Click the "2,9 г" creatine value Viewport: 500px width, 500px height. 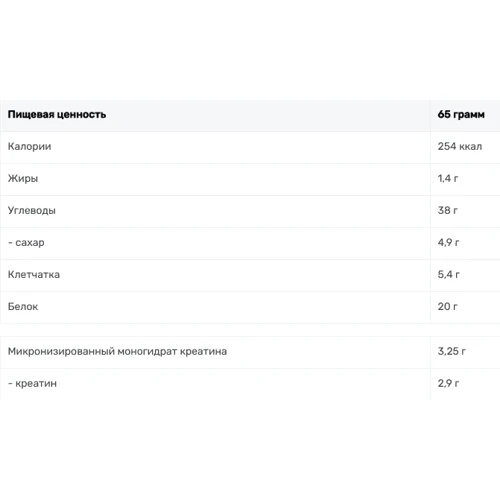pos(448,383)
